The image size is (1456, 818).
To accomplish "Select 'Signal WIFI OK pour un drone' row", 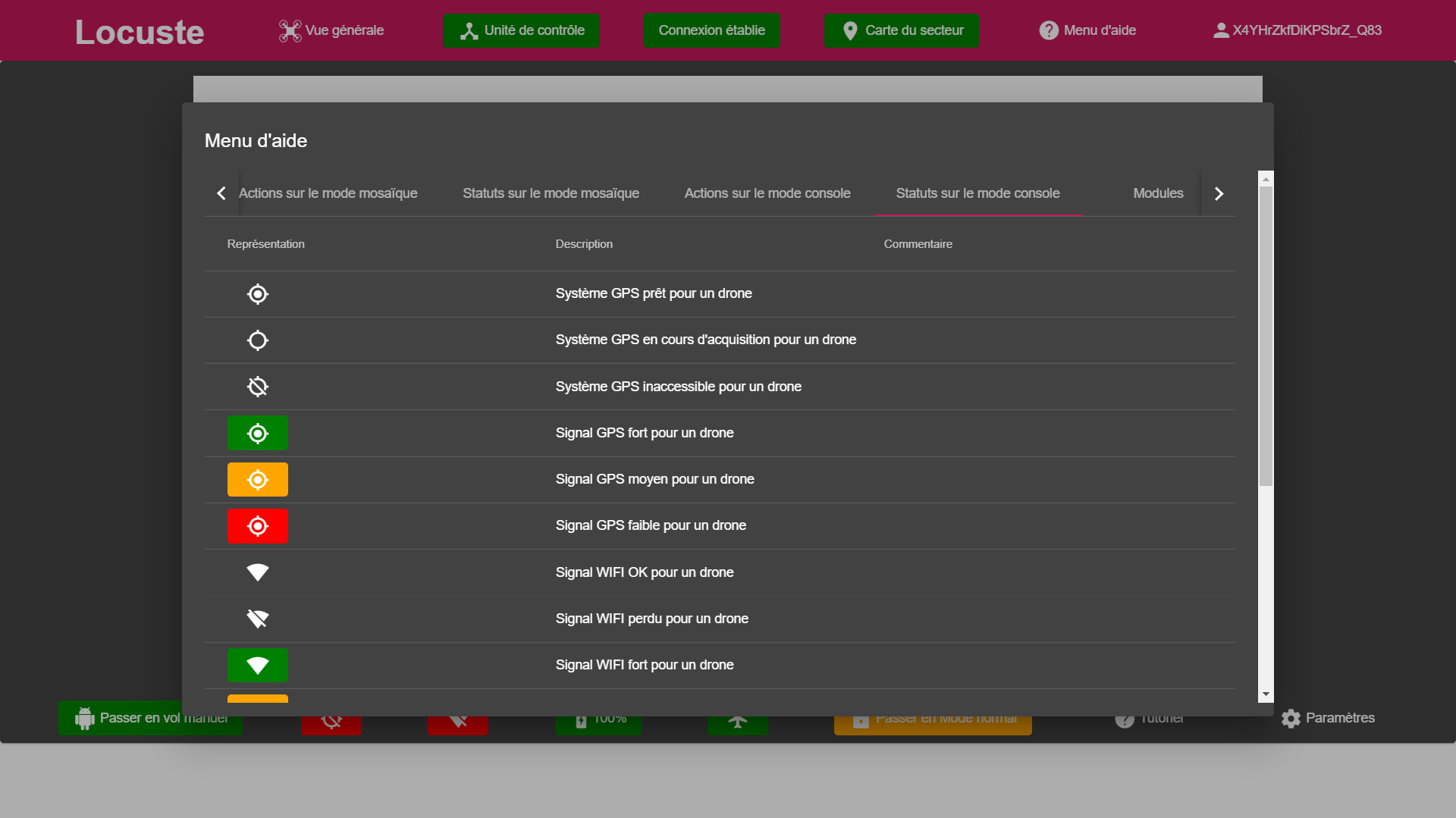I will click(x=720, y=572).
